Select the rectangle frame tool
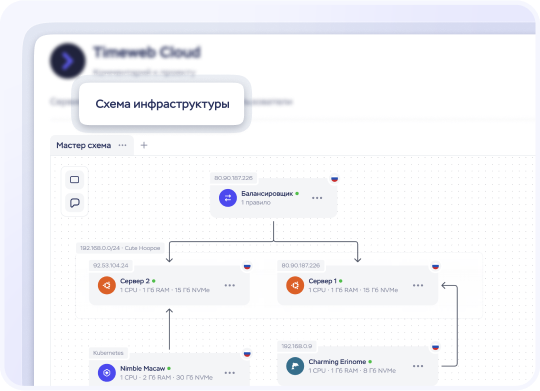The image size is (540, 391). (74, 179)
